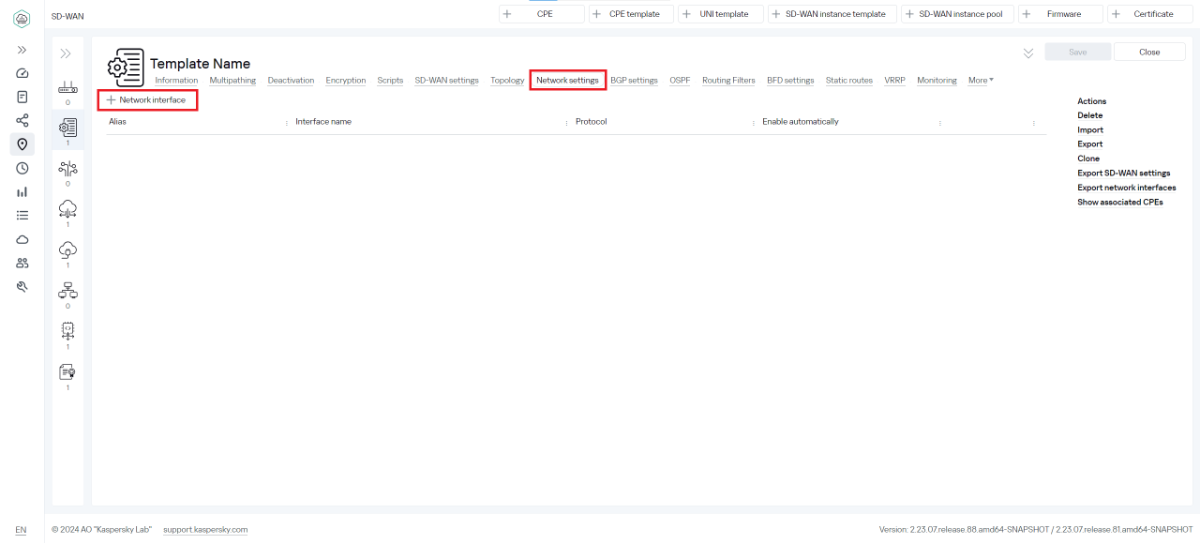Select Show associated CPEs action
1200x544 pixels.
pos(1120,202)
